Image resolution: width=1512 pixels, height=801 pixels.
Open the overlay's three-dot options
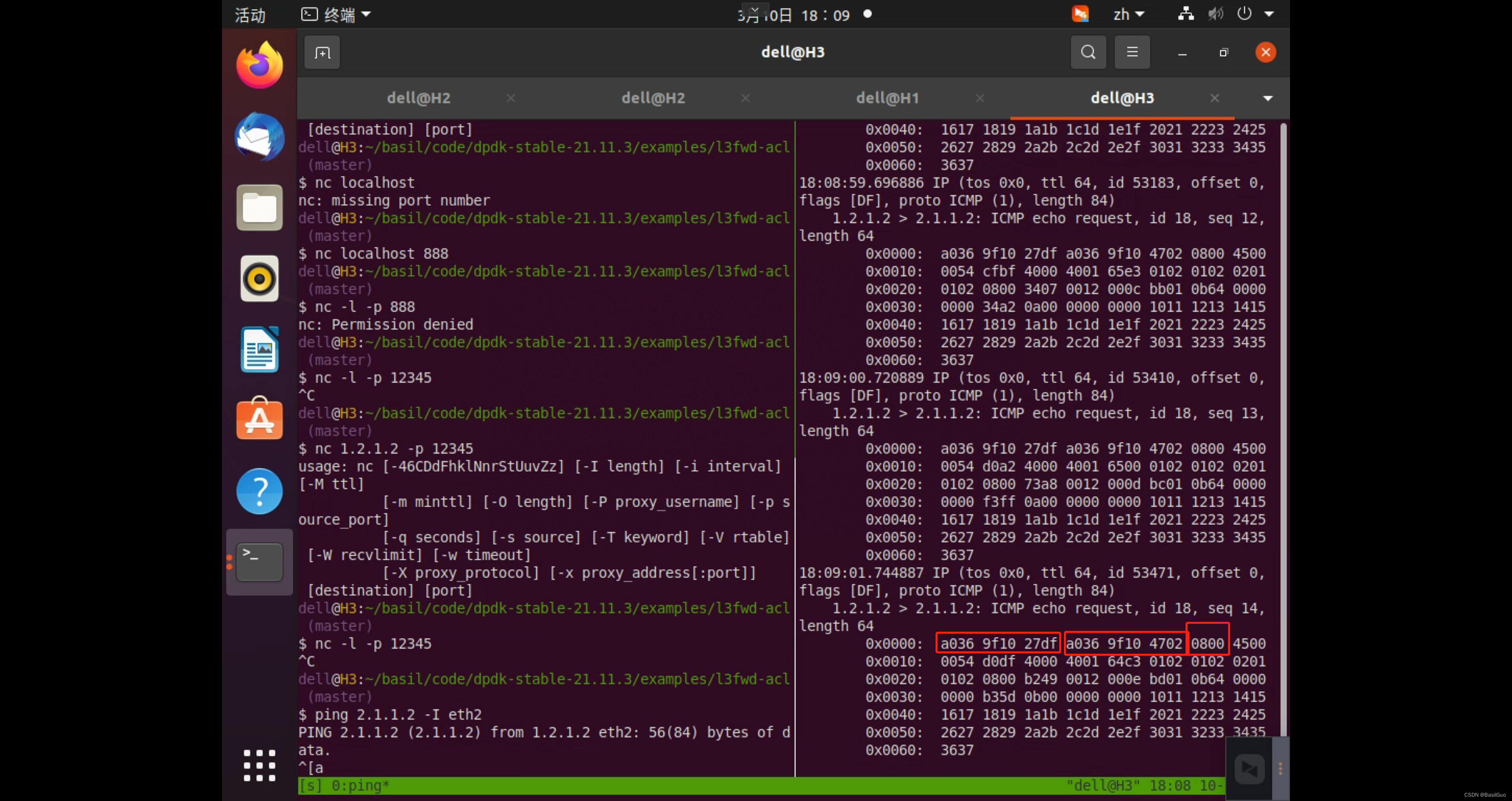[1280, 769]
